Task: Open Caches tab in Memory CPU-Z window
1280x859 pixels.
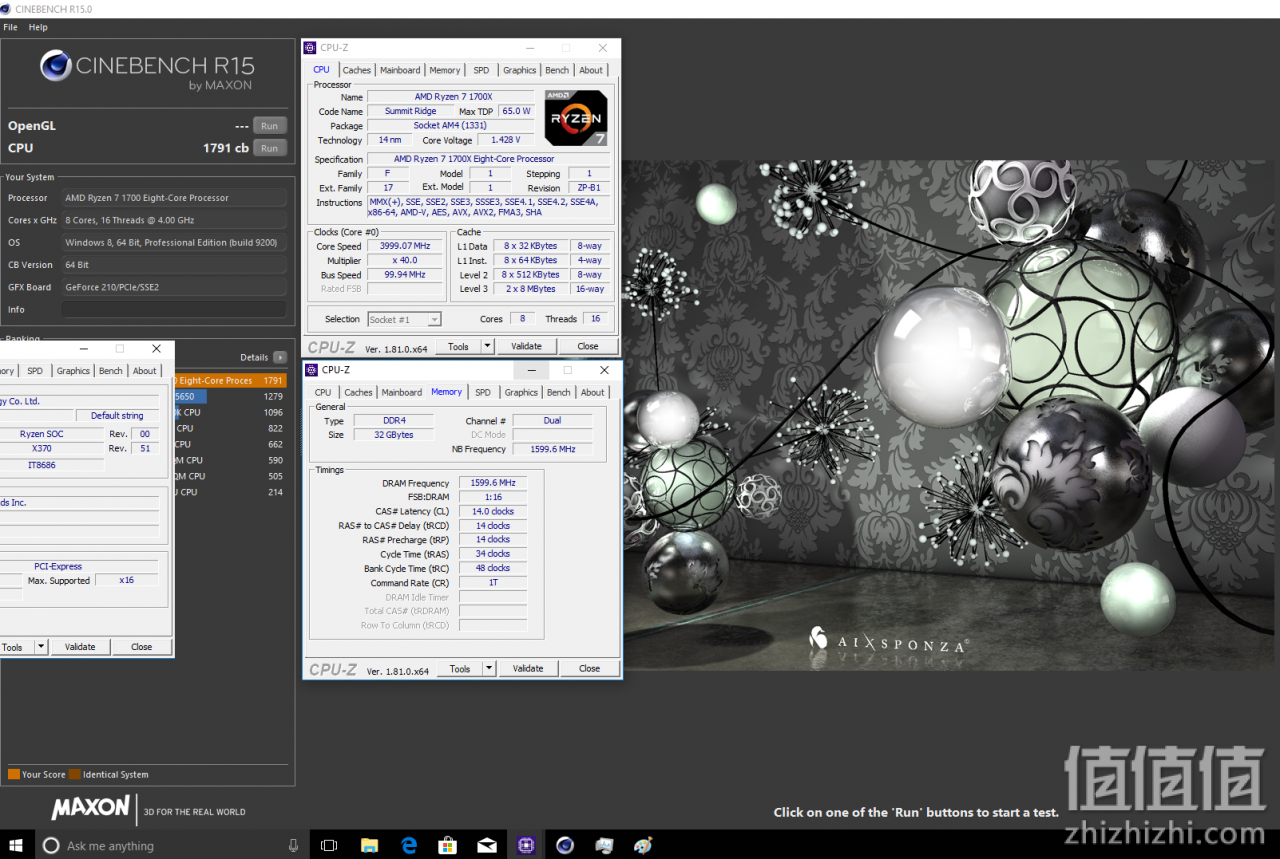Action: (x=359, y=392)
